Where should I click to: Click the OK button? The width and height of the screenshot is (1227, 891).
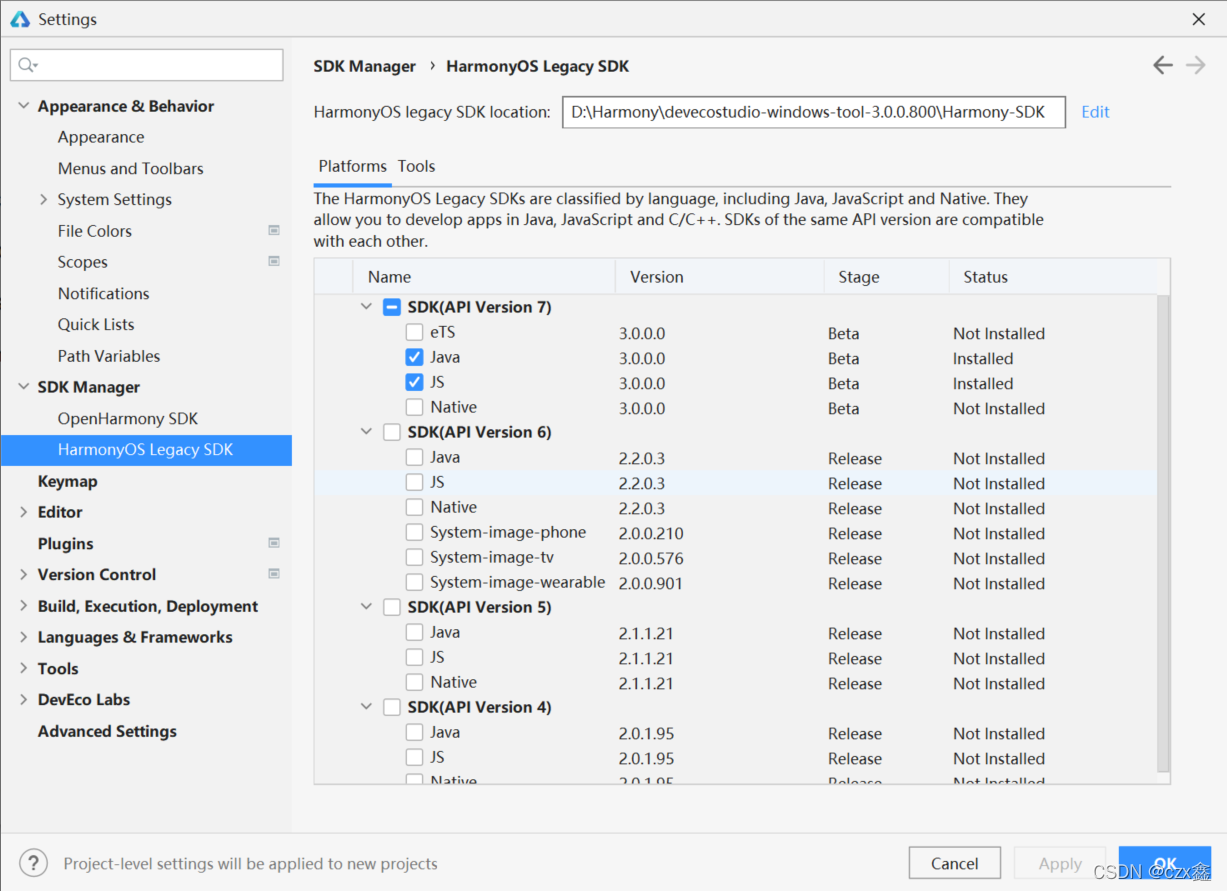1165,863
